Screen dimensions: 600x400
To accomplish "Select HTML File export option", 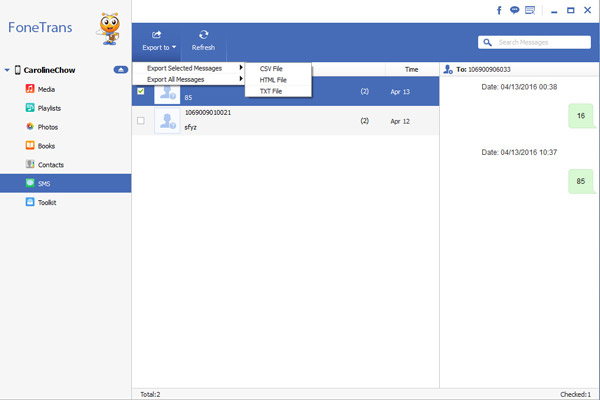I will tap(273, 79).
